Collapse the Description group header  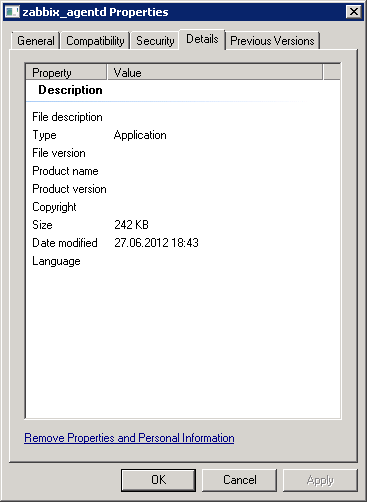pos(70,90)
